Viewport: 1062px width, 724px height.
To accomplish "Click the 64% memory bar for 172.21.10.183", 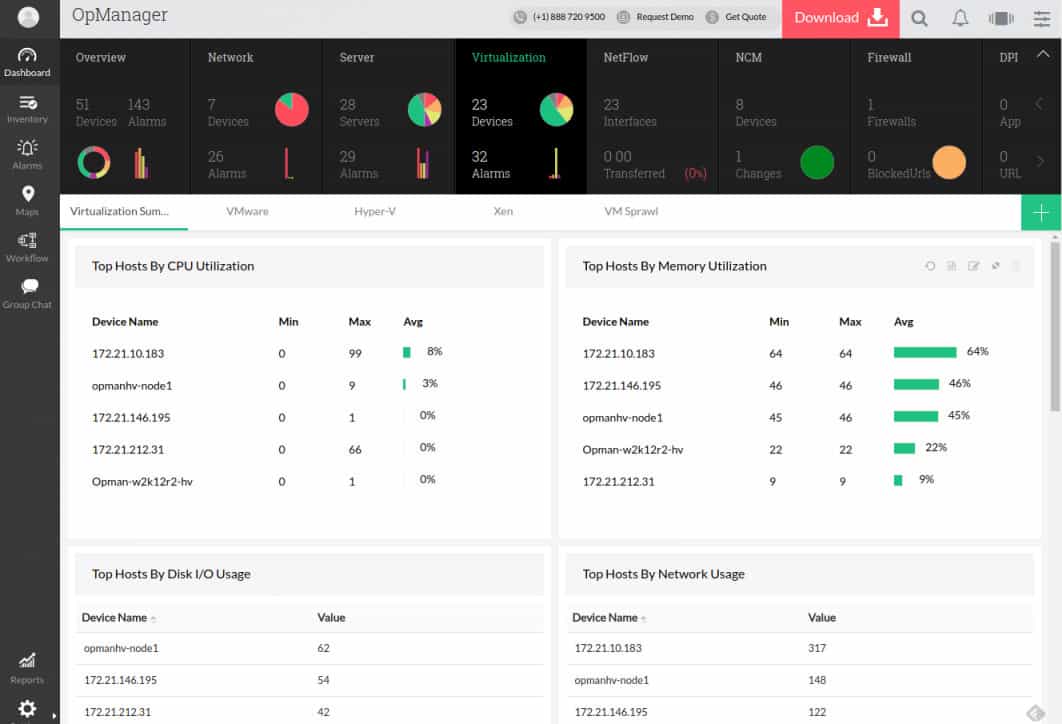I will coord(925,352).
